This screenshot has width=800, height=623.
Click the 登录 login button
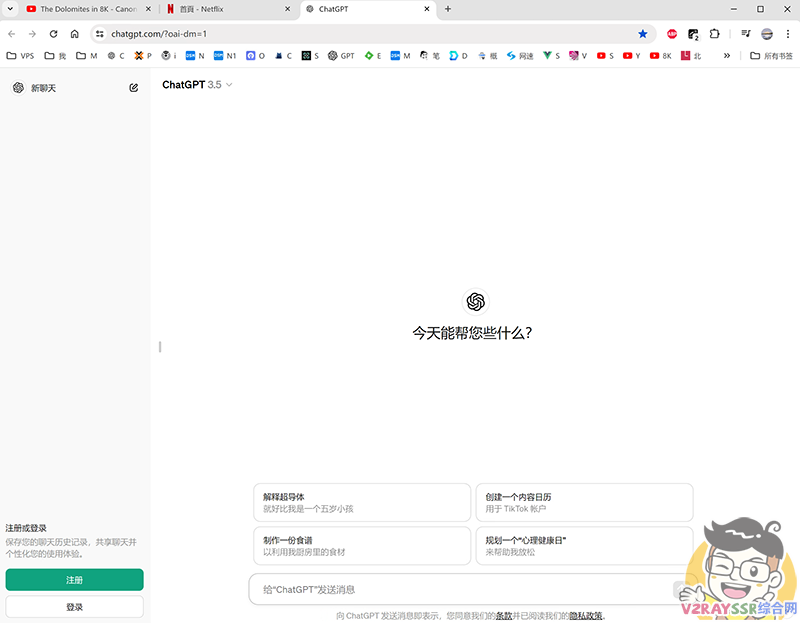pos(75,607)
